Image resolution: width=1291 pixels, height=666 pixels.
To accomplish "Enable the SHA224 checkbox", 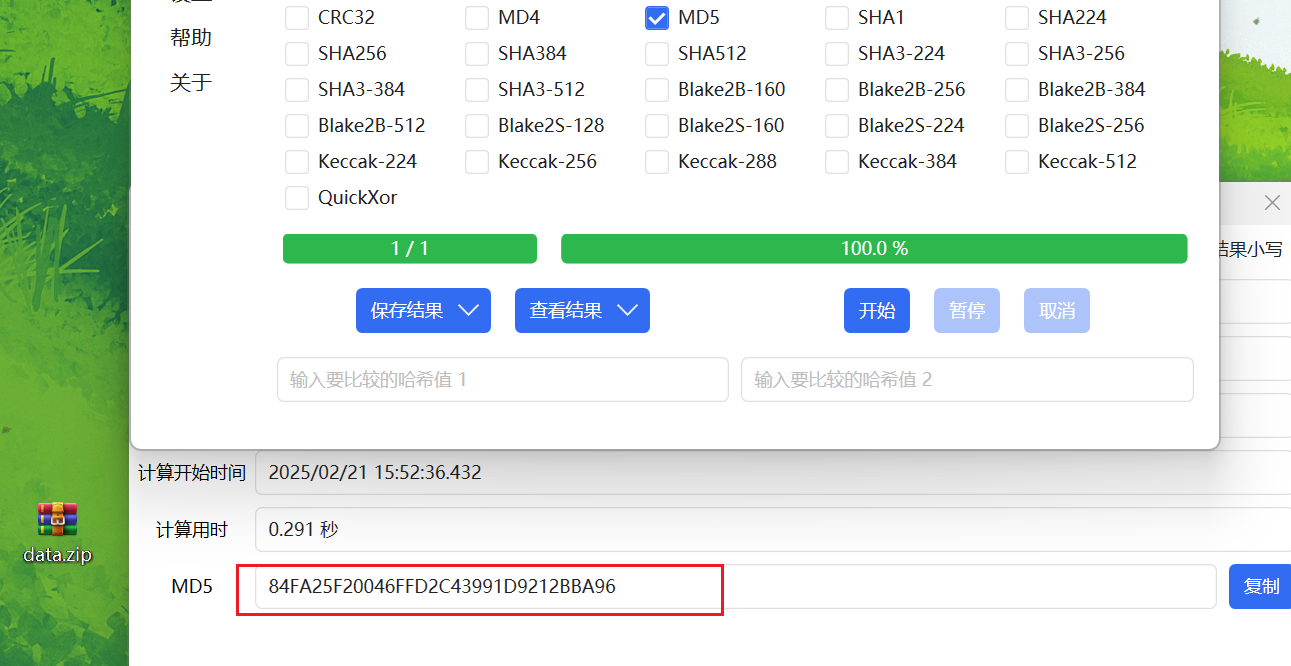I will tap(1017, 18).
